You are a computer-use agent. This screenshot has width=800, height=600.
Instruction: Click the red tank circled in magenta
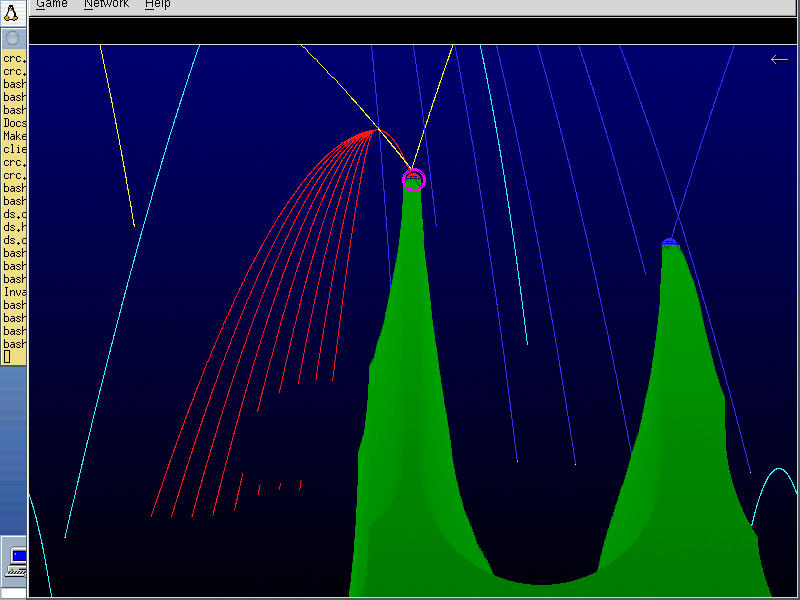413,178
